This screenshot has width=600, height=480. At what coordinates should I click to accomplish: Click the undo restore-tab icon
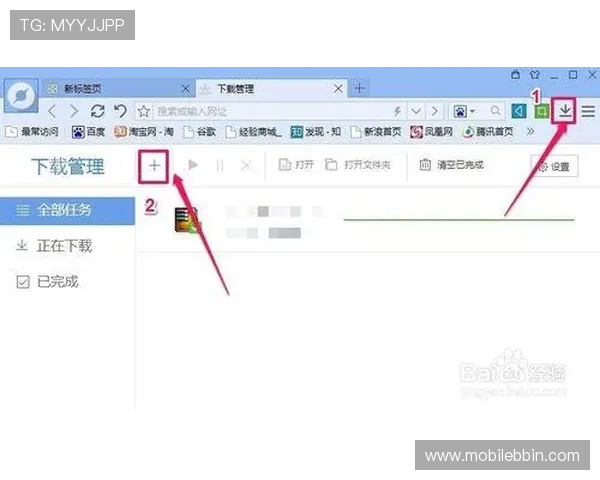point(121,111)
